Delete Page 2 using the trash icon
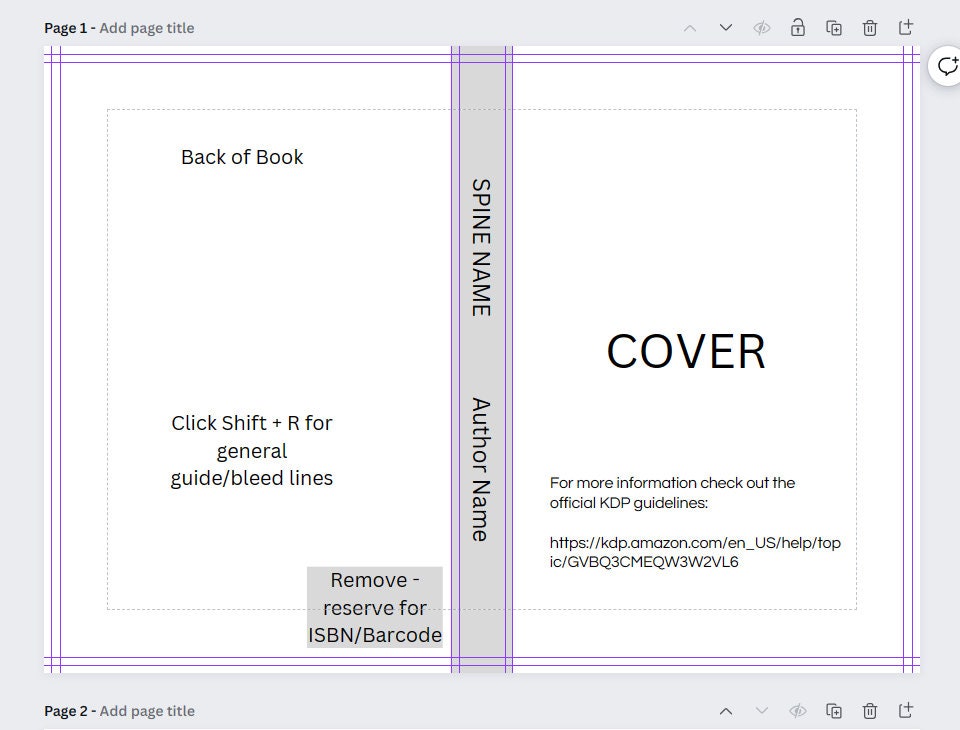The height and width of the screenshot is (730, 960). 869,710
